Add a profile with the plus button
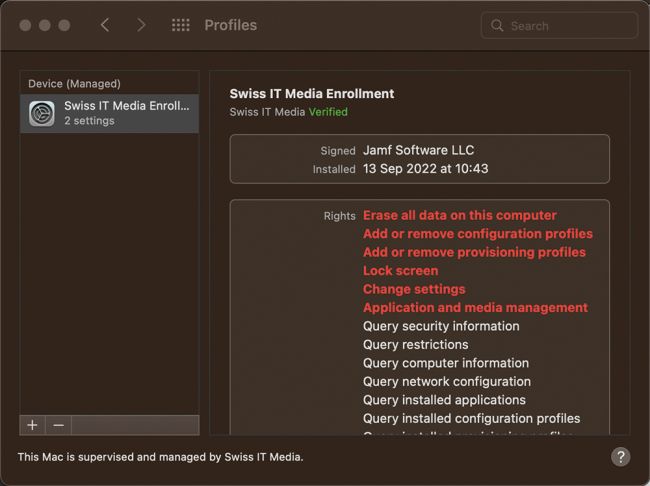Screen dimensions: 650x486 tap(32, 425)
